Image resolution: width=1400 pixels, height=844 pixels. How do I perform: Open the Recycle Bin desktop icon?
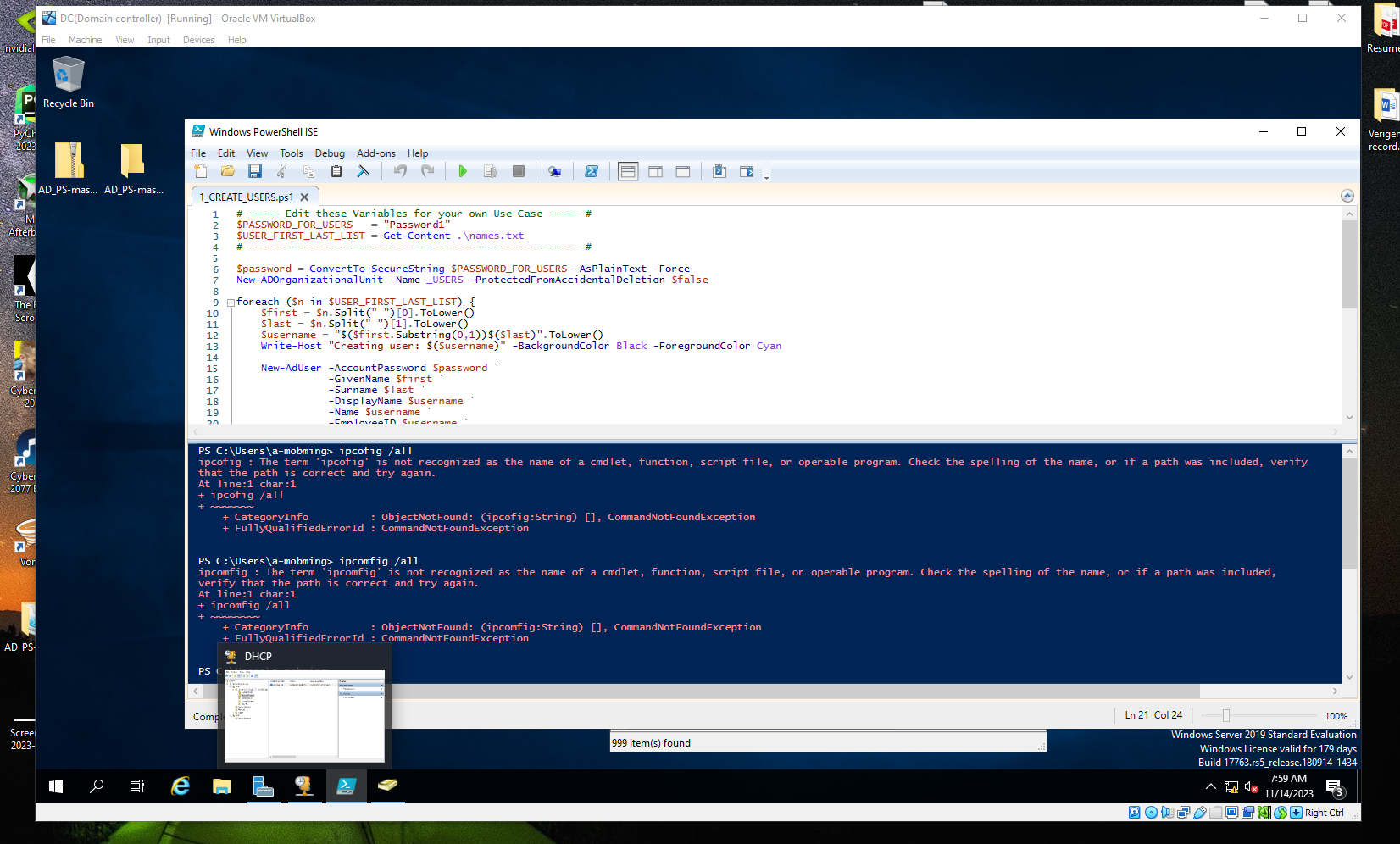point(69,82)
